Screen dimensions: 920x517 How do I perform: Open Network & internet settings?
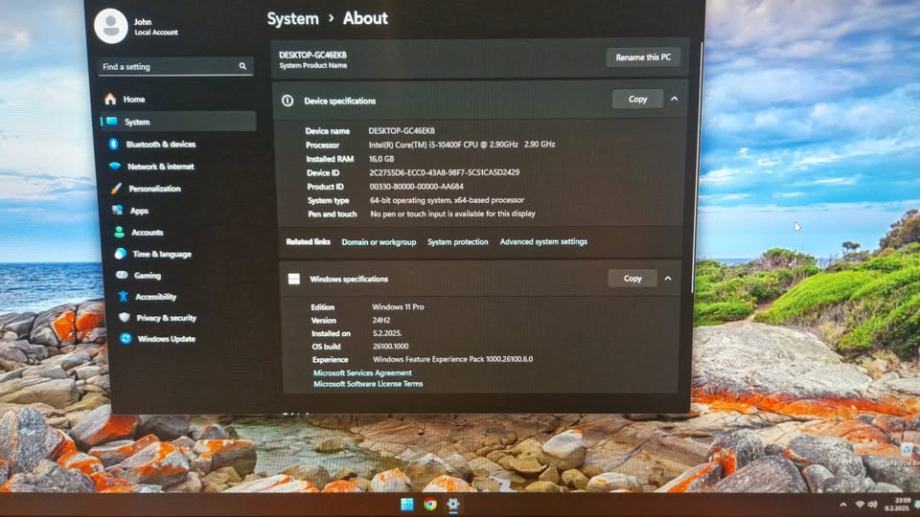pyautogui.click(x=161, y=167)
